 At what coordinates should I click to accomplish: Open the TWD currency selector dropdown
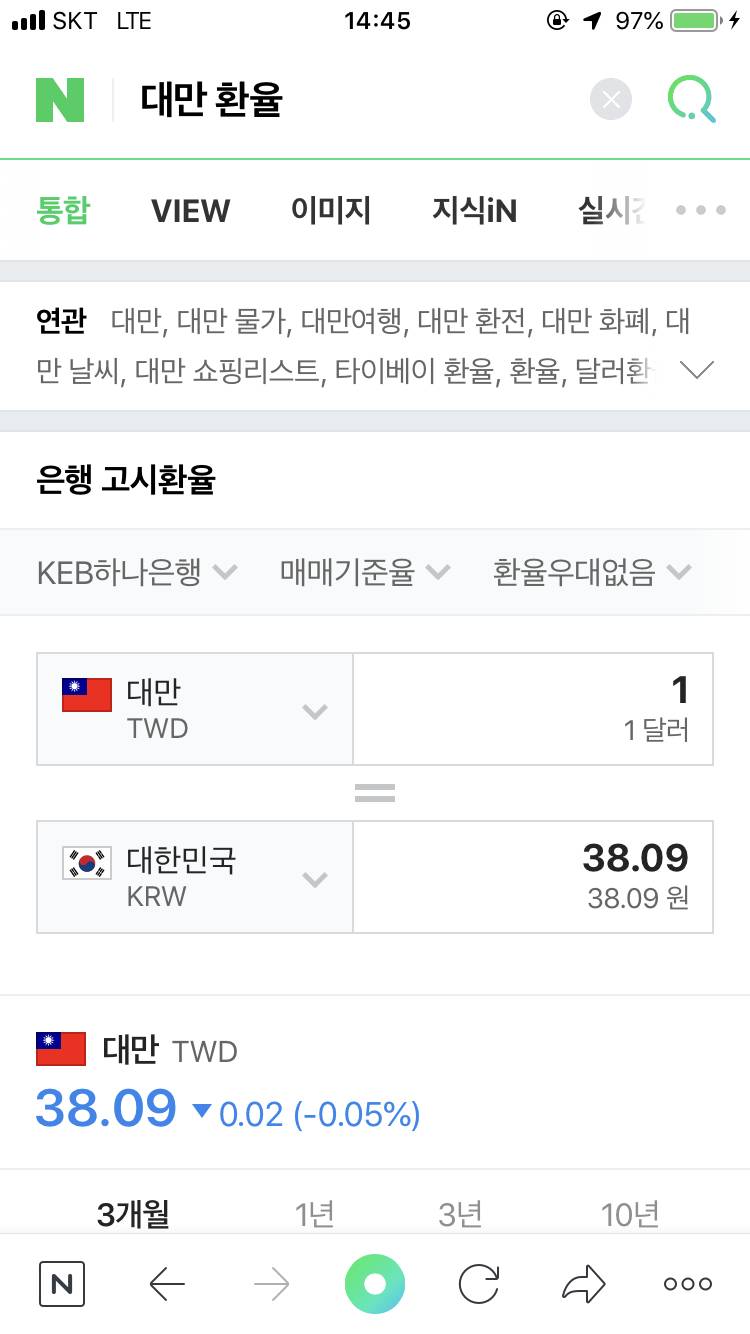coord(315,710)
